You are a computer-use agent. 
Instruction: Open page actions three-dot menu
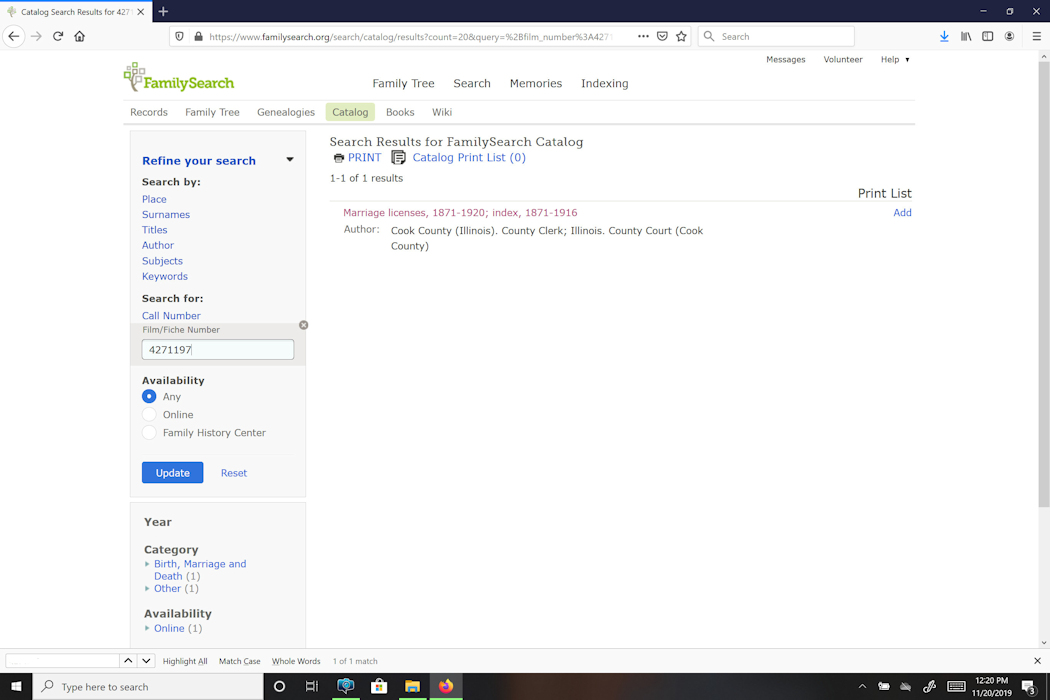pos(643,36)
